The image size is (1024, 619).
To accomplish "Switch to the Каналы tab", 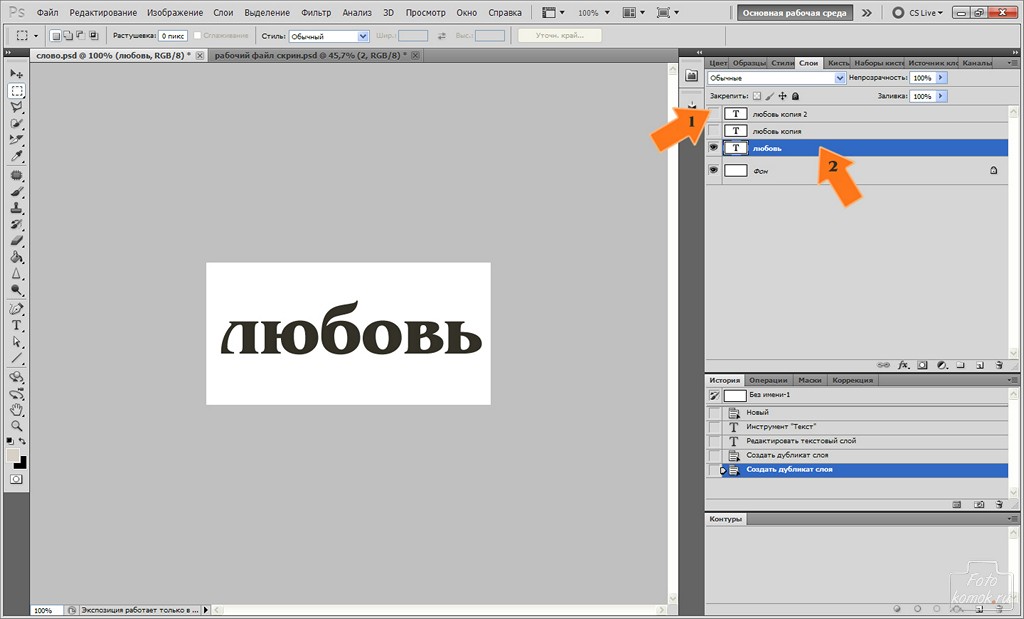I will [x=977, y=63].
